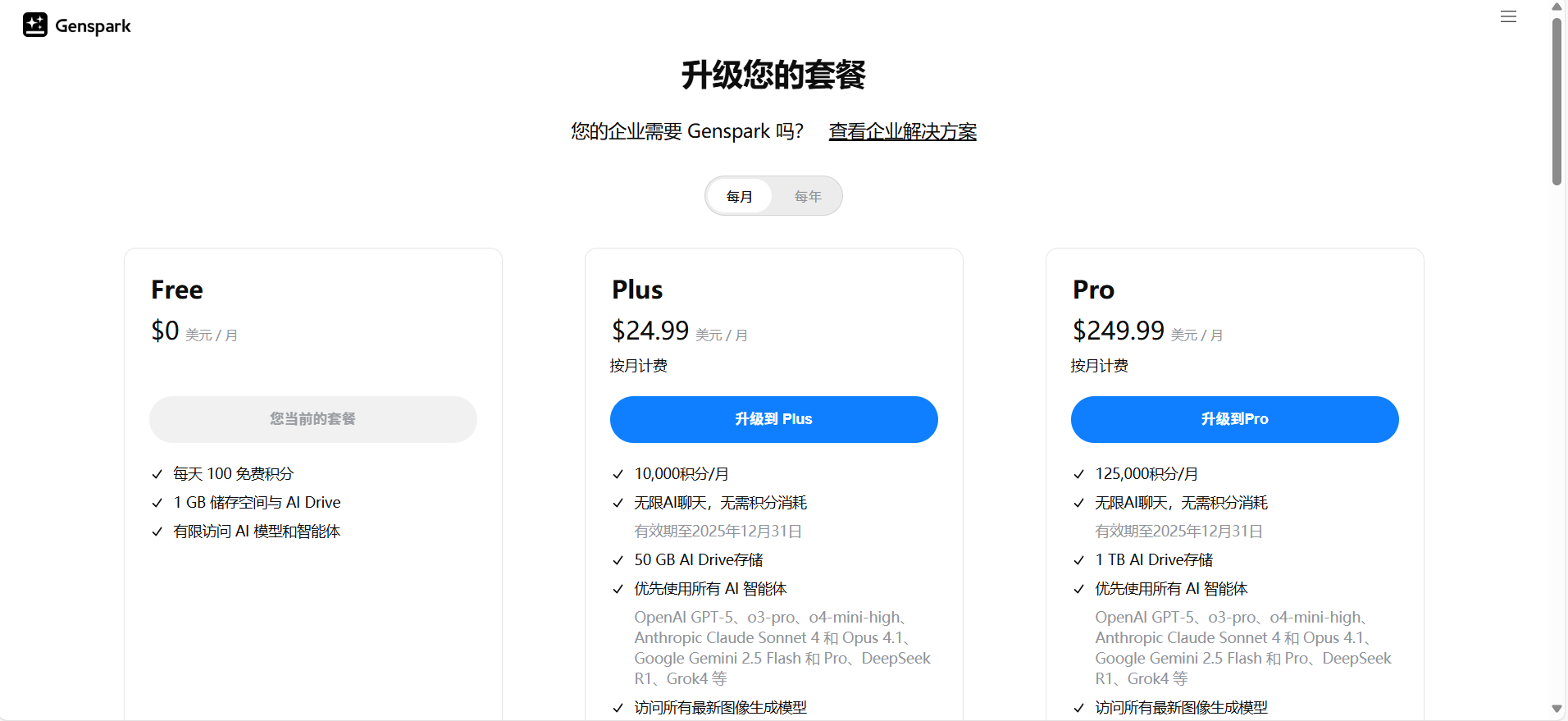Viewport: 1568px width, 721px height.
Task: Open the hamburger menu
Action: (x=1508, y=16)
